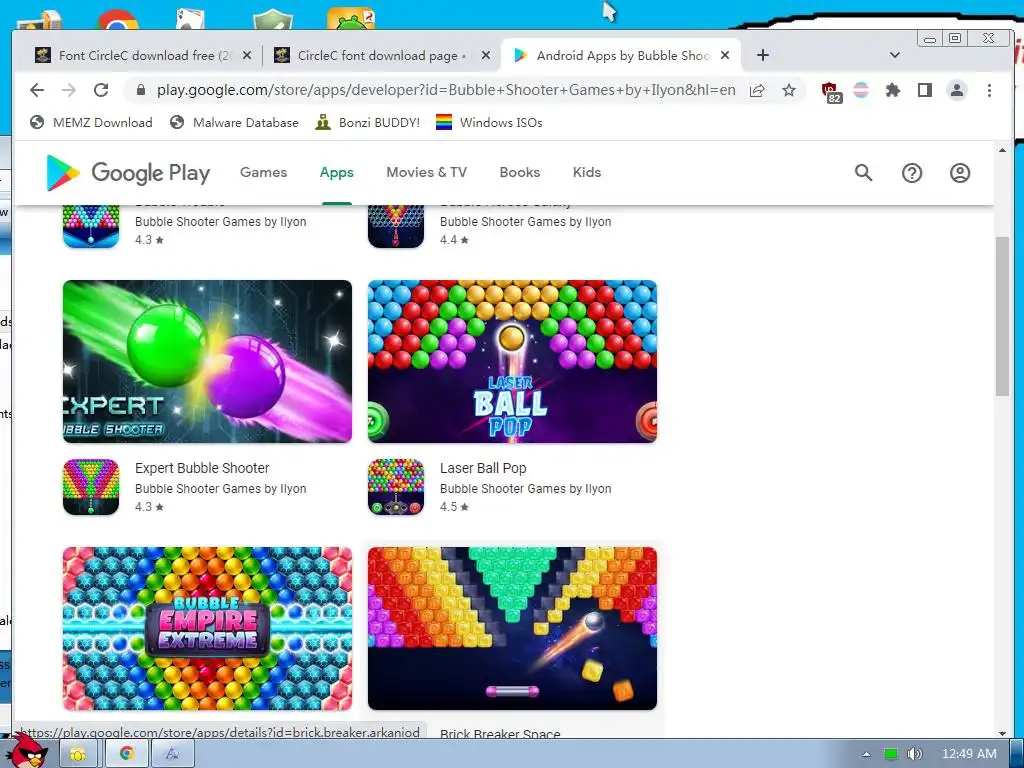Close the Font CircleC download free tab

tap(247, 56)
